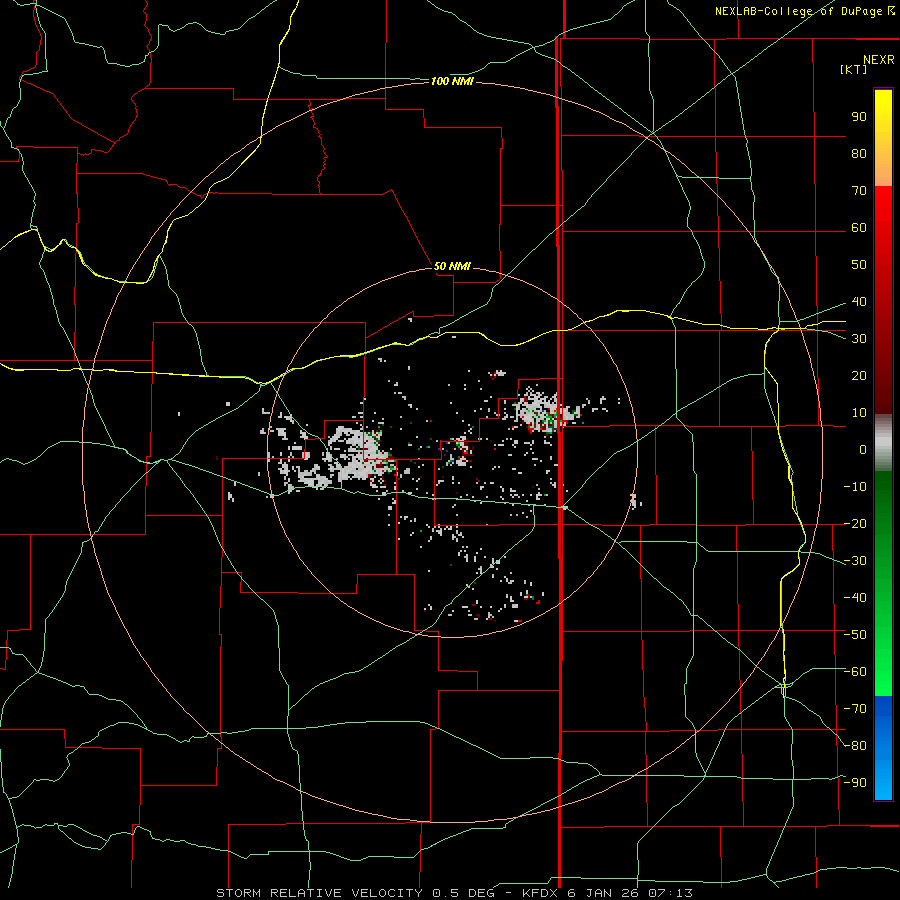Click the STORM RELATIVE VELOCITY 0.5 DEG caption

(356, 893)
